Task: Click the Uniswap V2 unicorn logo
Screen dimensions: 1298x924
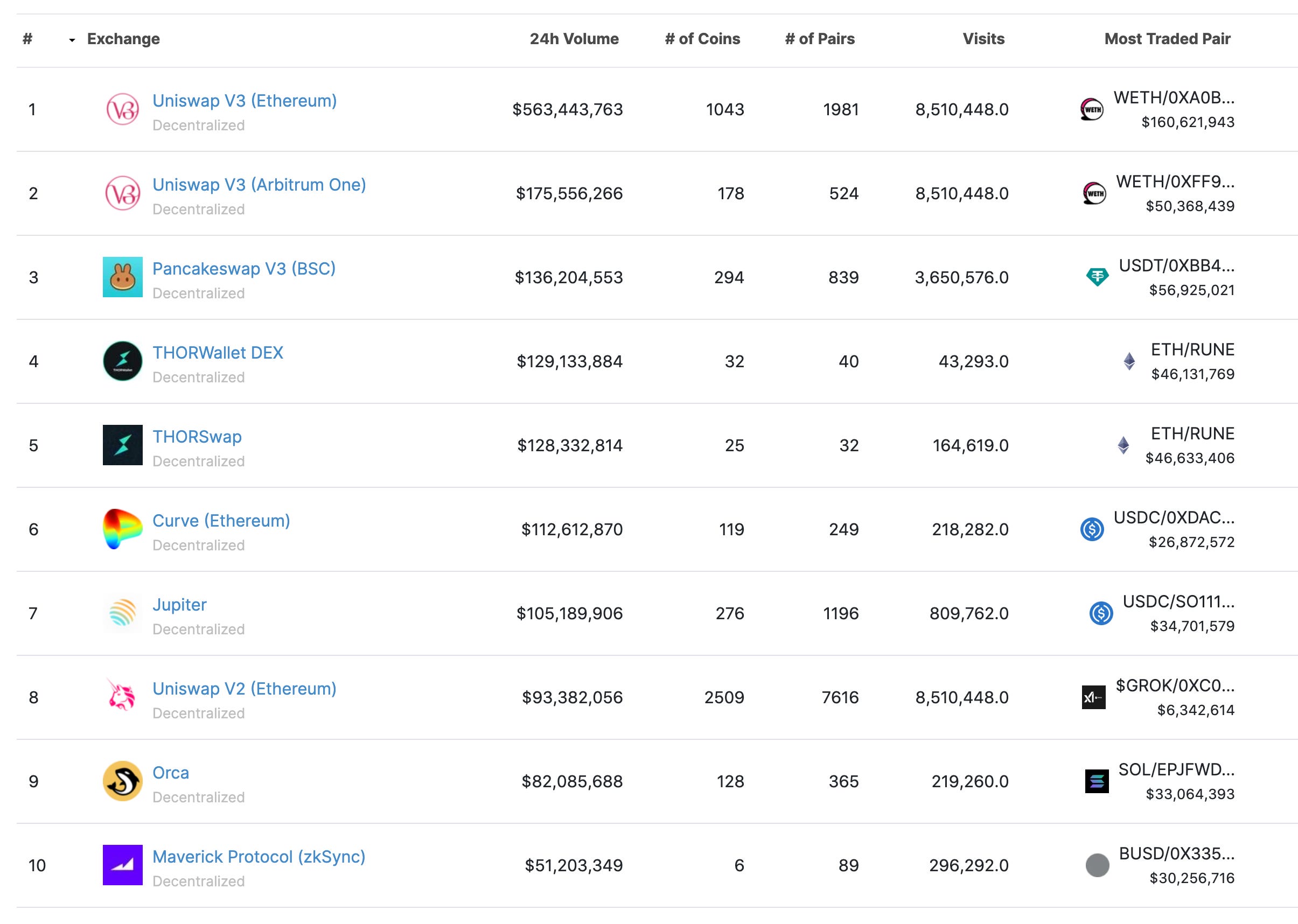Action: pos(122,697)
